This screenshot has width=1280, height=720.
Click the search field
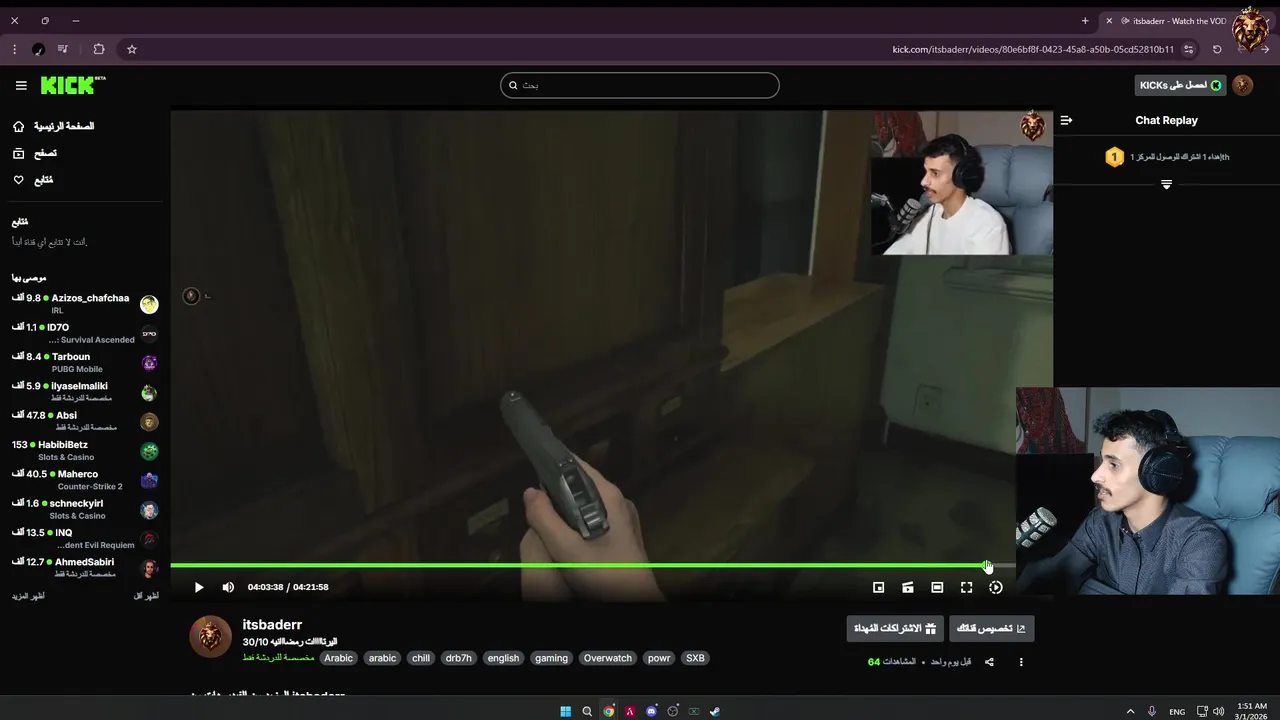640,85
